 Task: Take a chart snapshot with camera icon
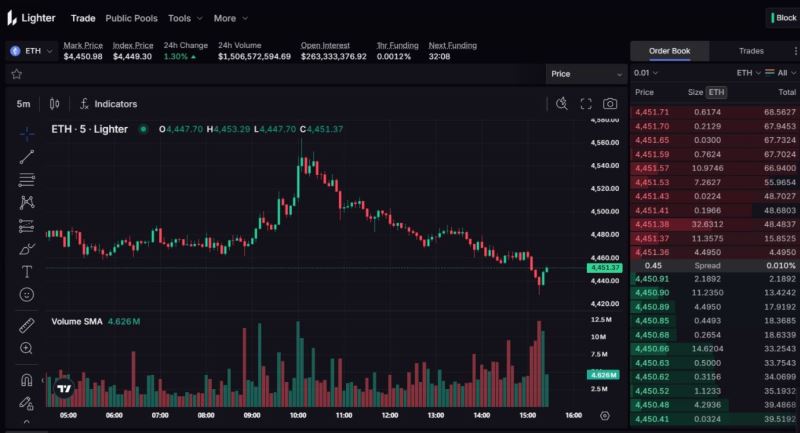(610, 104)
